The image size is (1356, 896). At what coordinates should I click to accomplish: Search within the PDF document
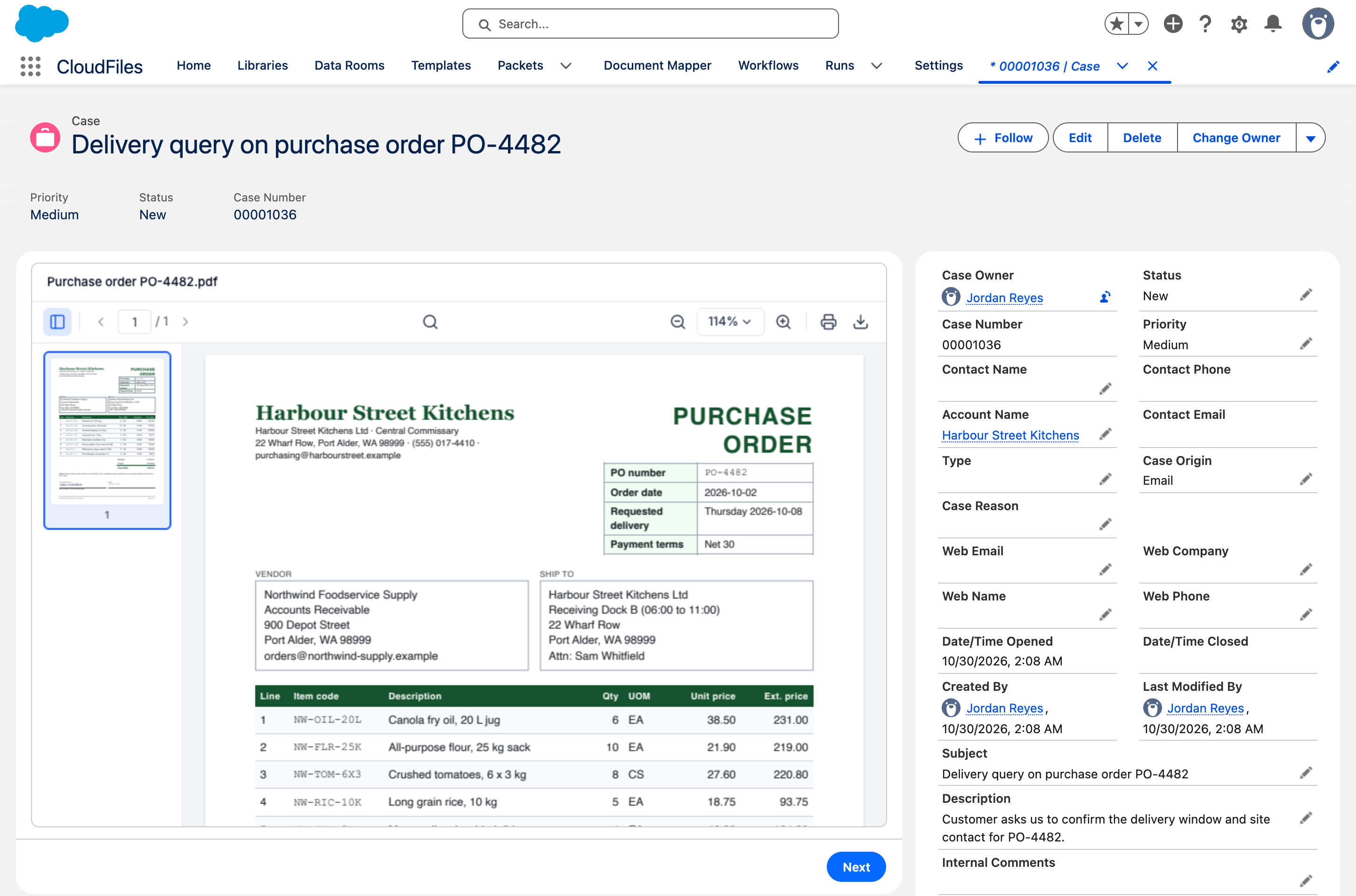coord(430,322)
